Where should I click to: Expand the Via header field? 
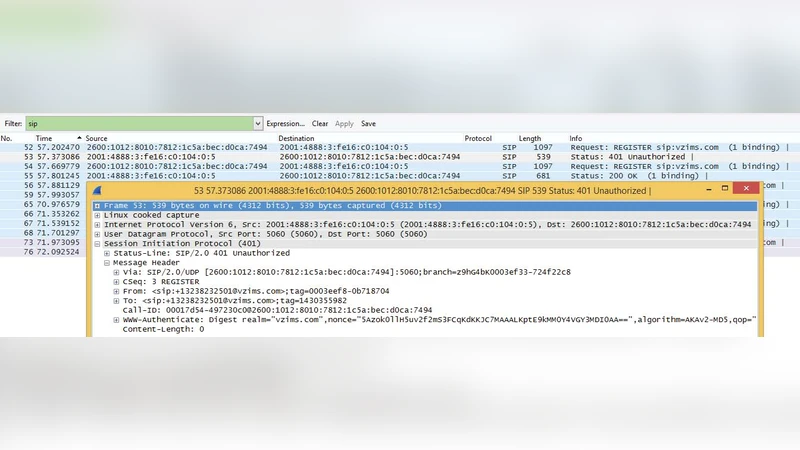point(117,272)
